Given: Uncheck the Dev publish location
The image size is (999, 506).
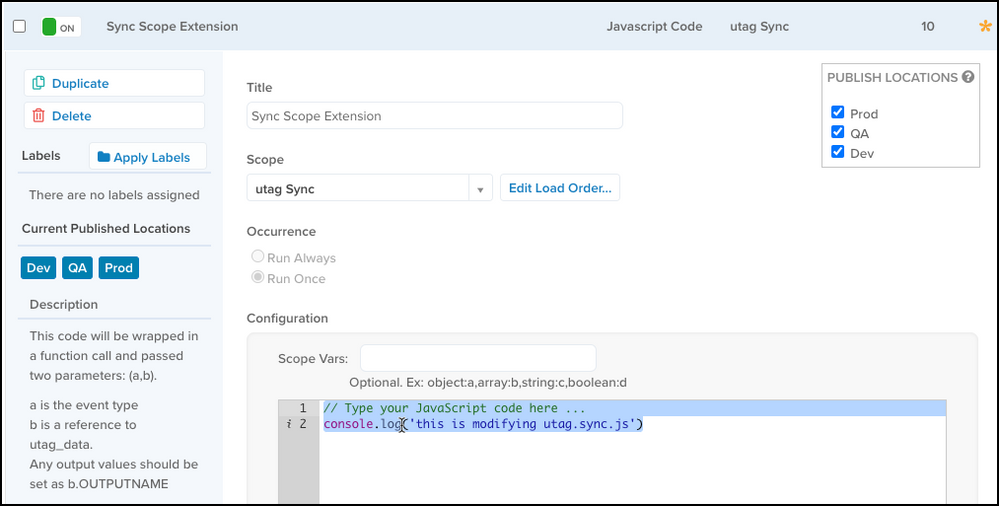Looking at the screenshot, I should pyautogui.click(x=838, y=152).
